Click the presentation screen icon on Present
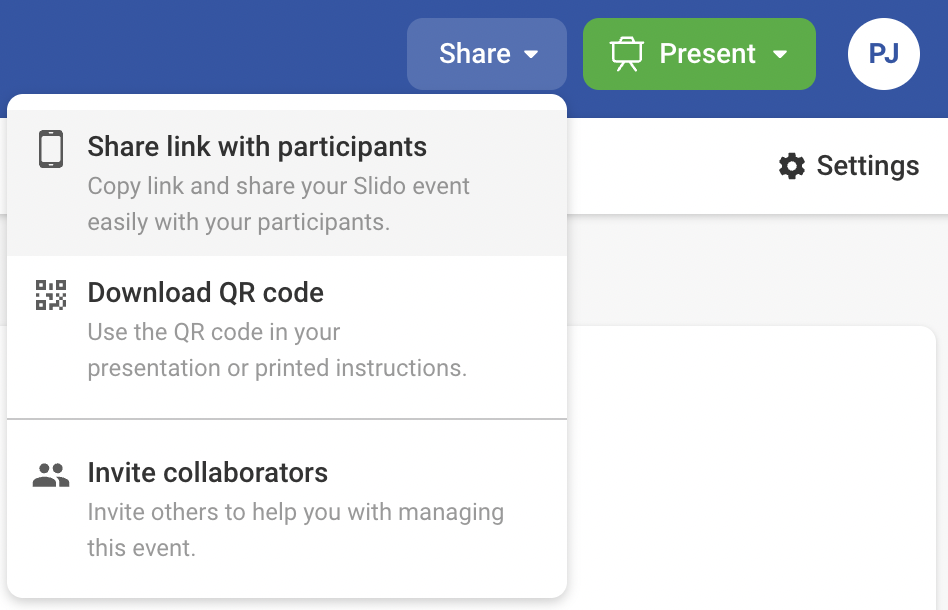The height and width of the screenshot is (610, 948). (626, 54)
